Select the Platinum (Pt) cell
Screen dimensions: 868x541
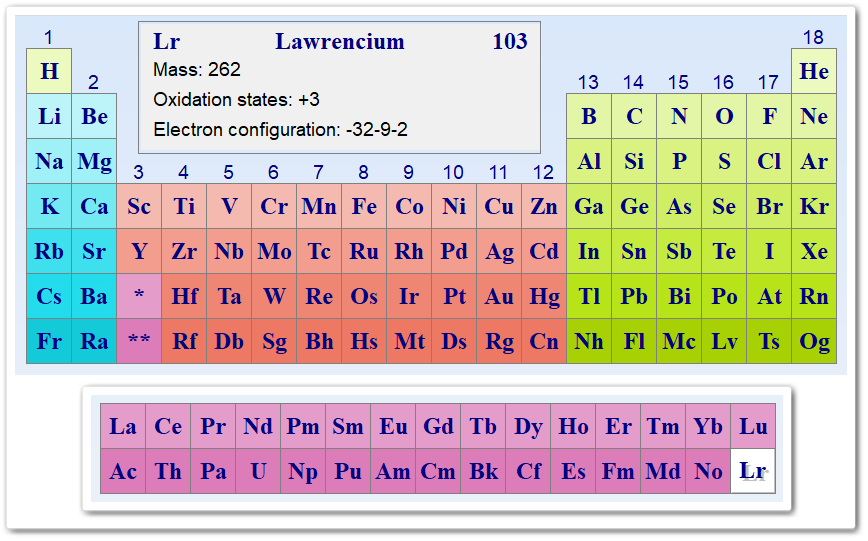tap(454, 296)
